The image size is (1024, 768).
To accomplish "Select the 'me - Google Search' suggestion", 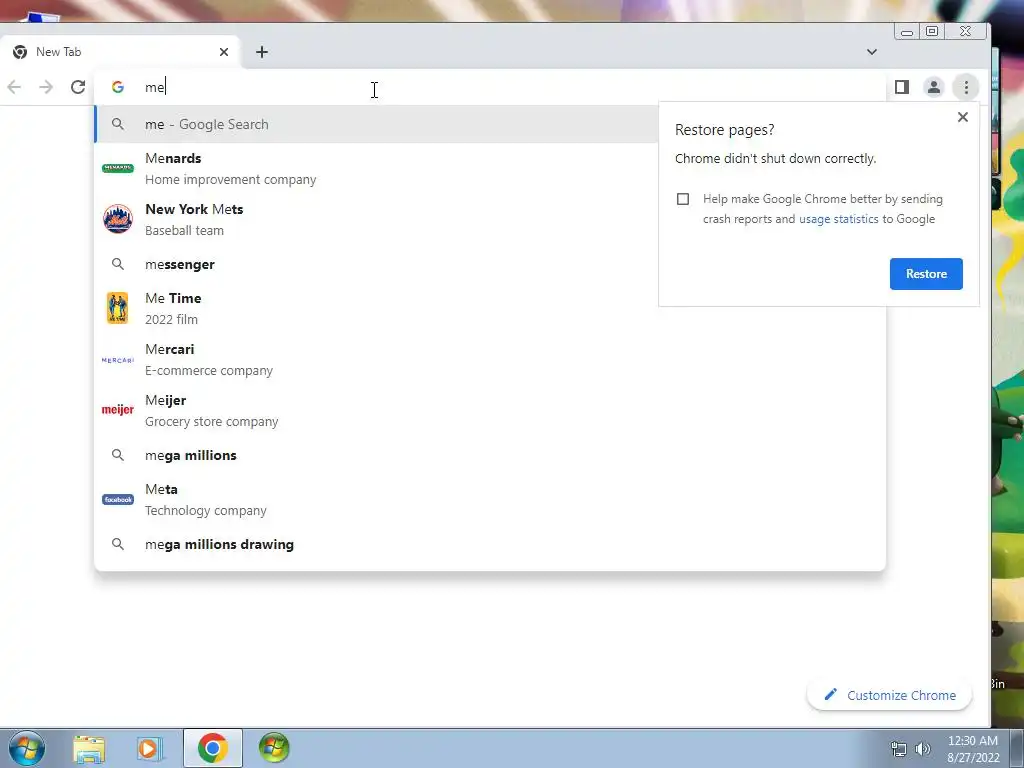I will (x=377, y=124).
